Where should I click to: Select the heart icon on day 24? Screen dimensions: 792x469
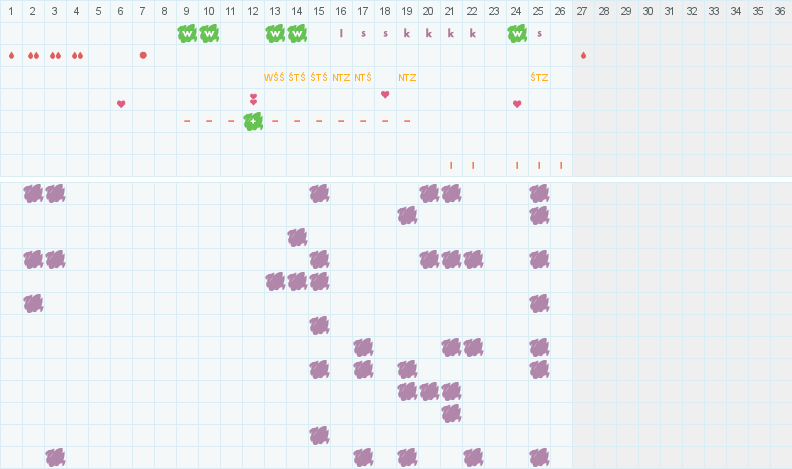point(517,103)
